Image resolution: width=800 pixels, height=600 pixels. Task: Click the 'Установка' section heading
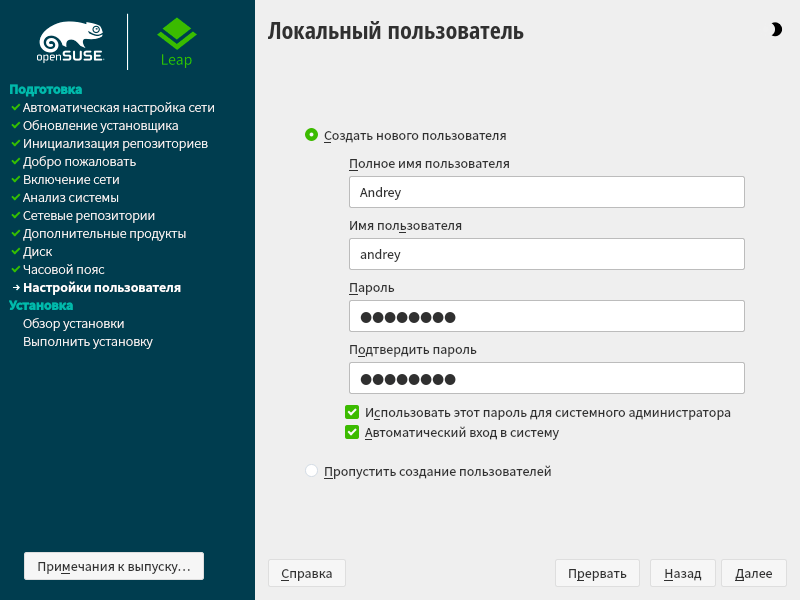[x=41, y=306]
